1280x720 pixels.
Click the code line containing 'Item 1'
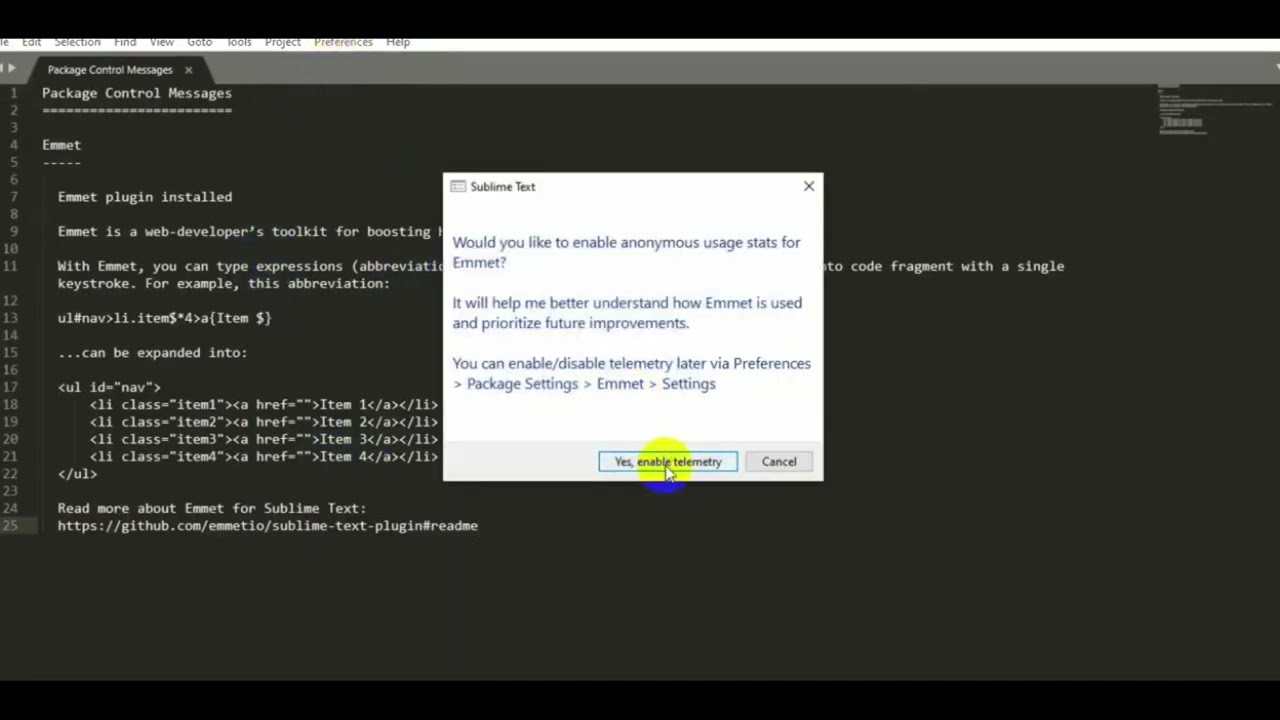pos(264,405)
